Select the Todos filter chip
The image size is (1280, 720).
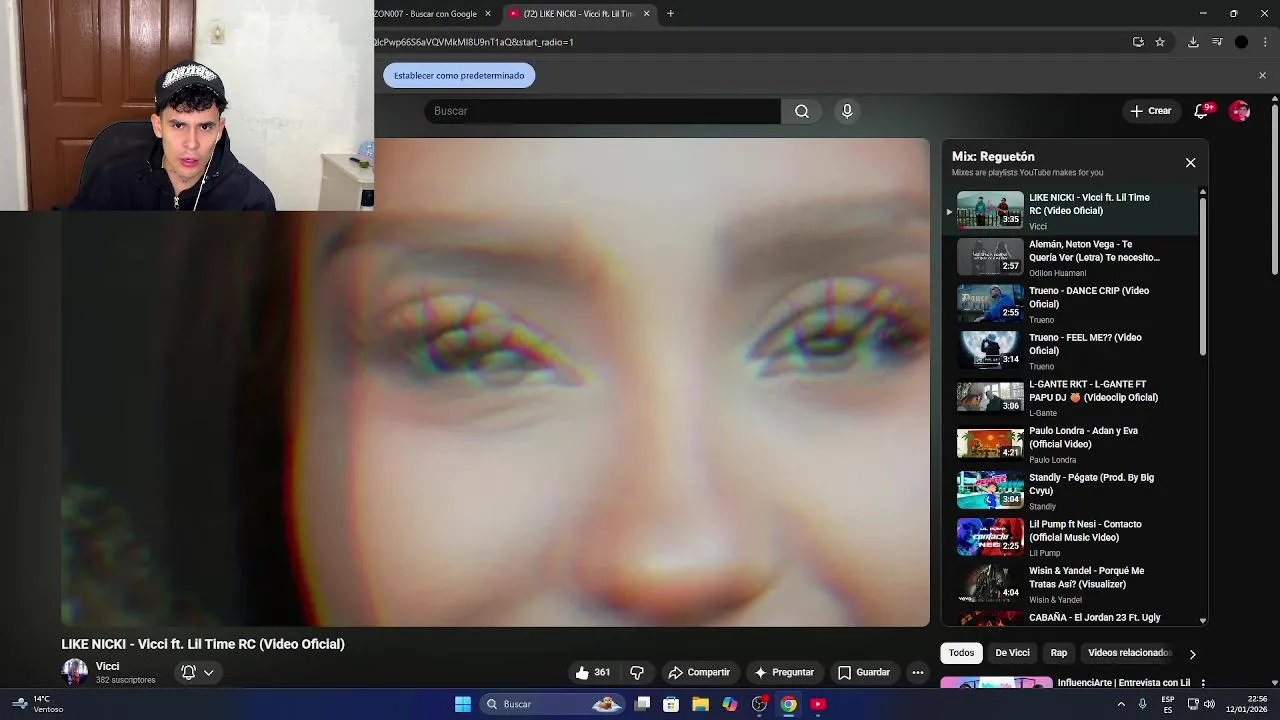point(961,653)
